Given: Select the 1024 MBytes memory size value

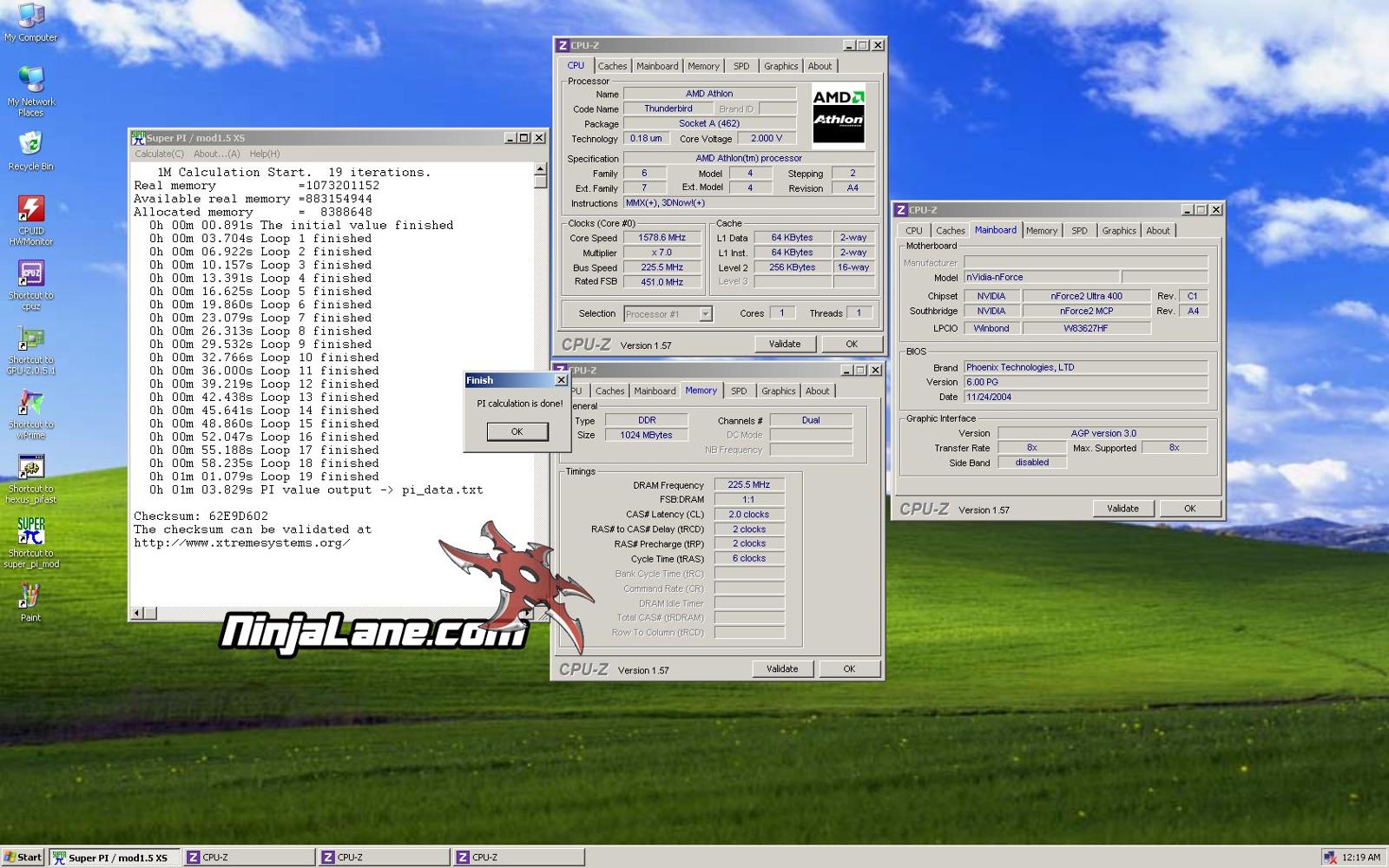Looking at the screenshot, I should tap(646, 435).
